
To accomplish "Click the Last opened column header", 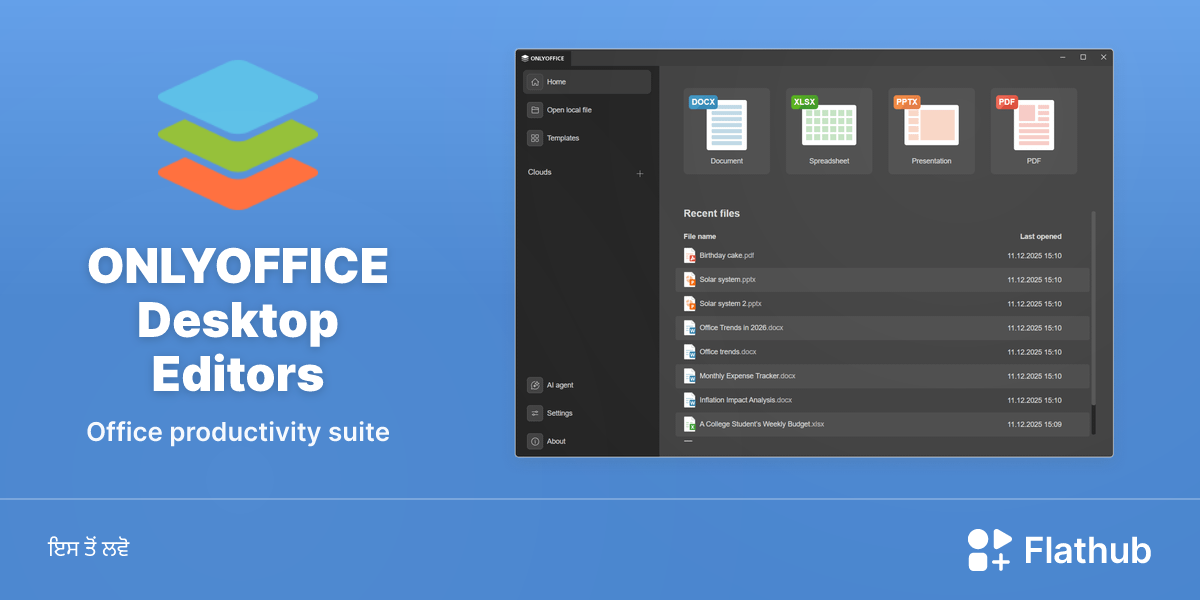I will pos(1041,237).
